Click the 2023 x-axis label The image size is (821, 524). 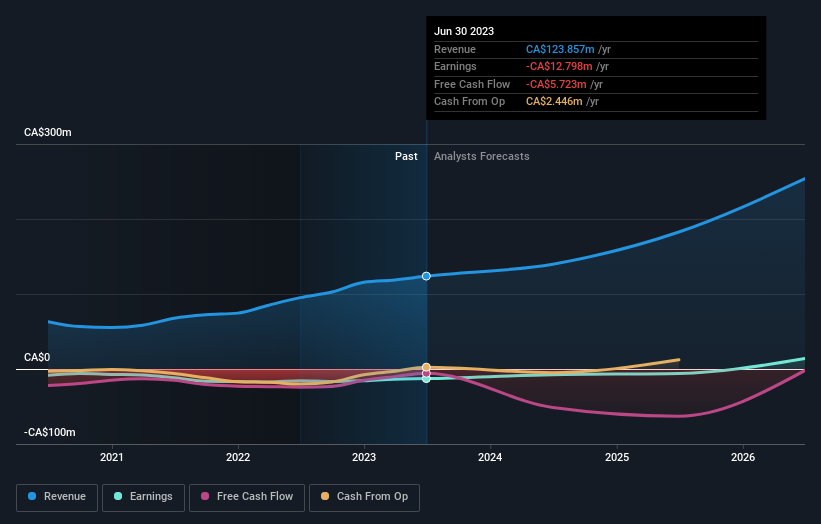click(x=364, y=457)
